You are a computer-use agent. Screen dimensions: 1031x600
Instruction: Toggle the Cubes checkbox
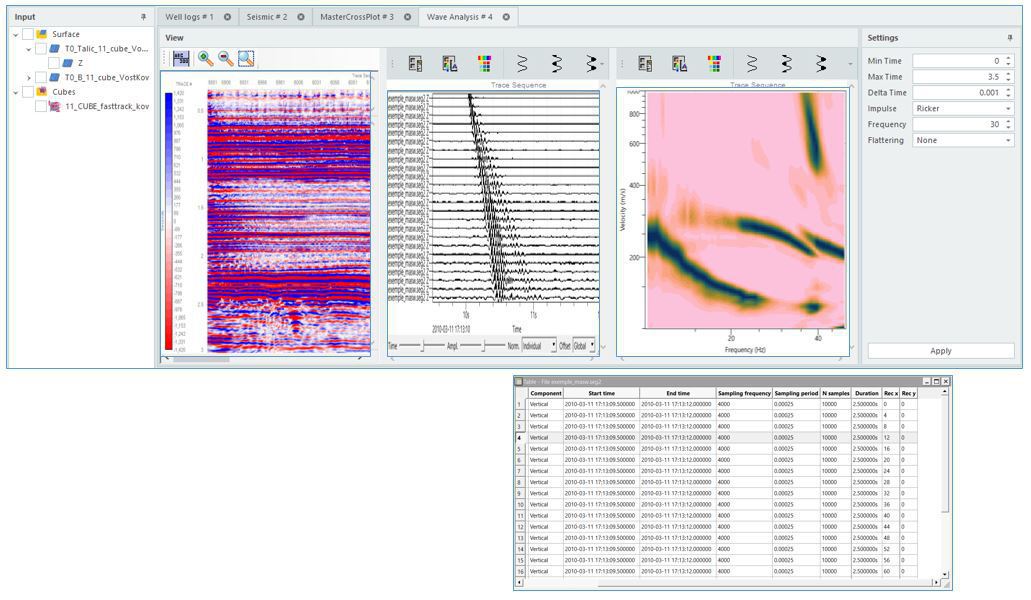[x=28, y=92]
